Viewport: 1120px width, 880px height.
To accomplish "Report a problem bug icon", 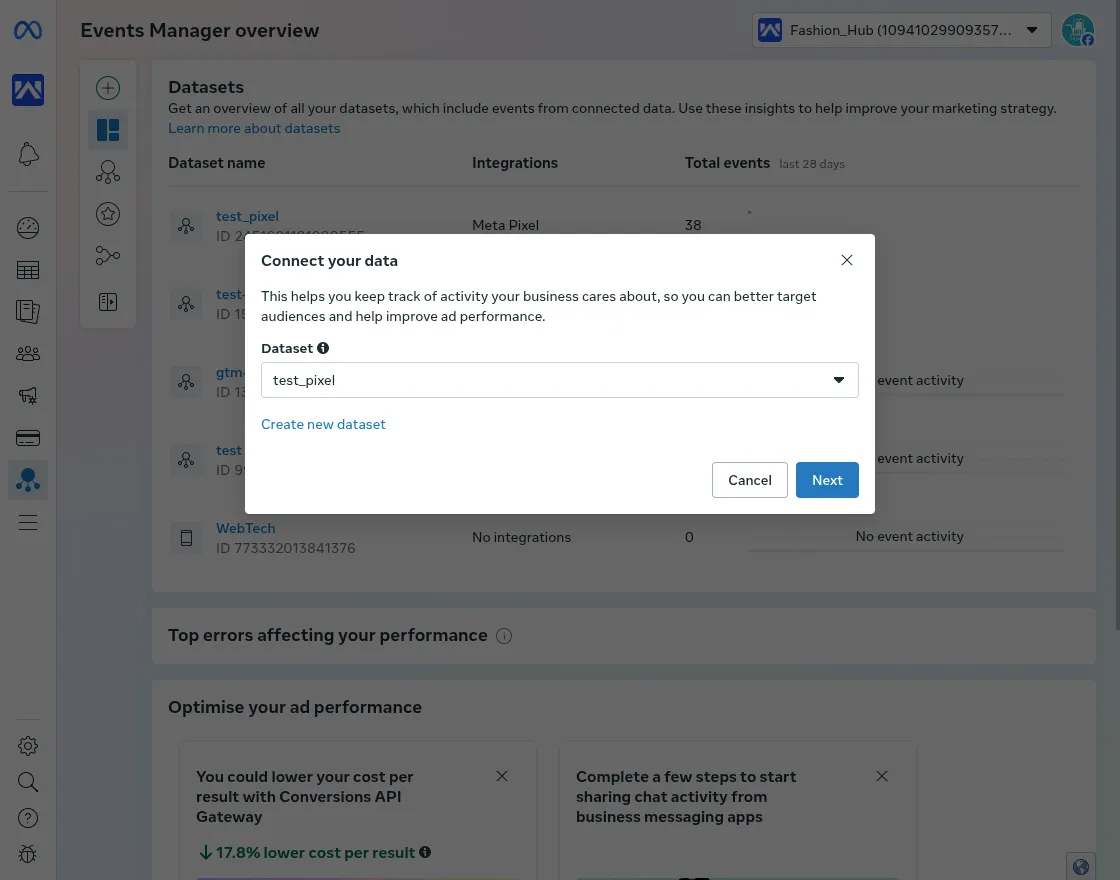I will 28,854.
